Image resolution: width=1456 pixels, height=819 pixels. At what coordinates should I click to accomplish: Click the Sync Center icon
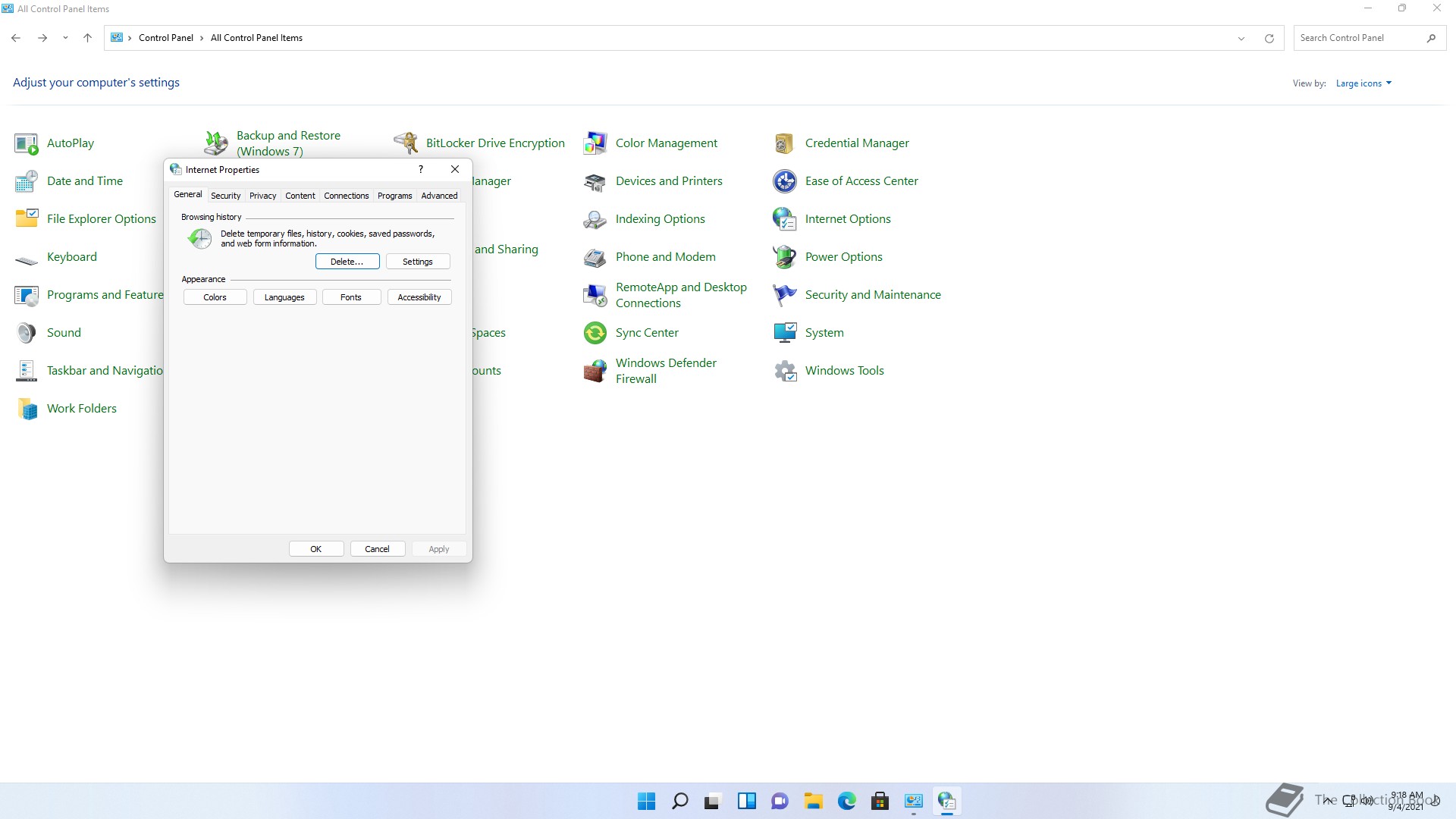[595, 333]
